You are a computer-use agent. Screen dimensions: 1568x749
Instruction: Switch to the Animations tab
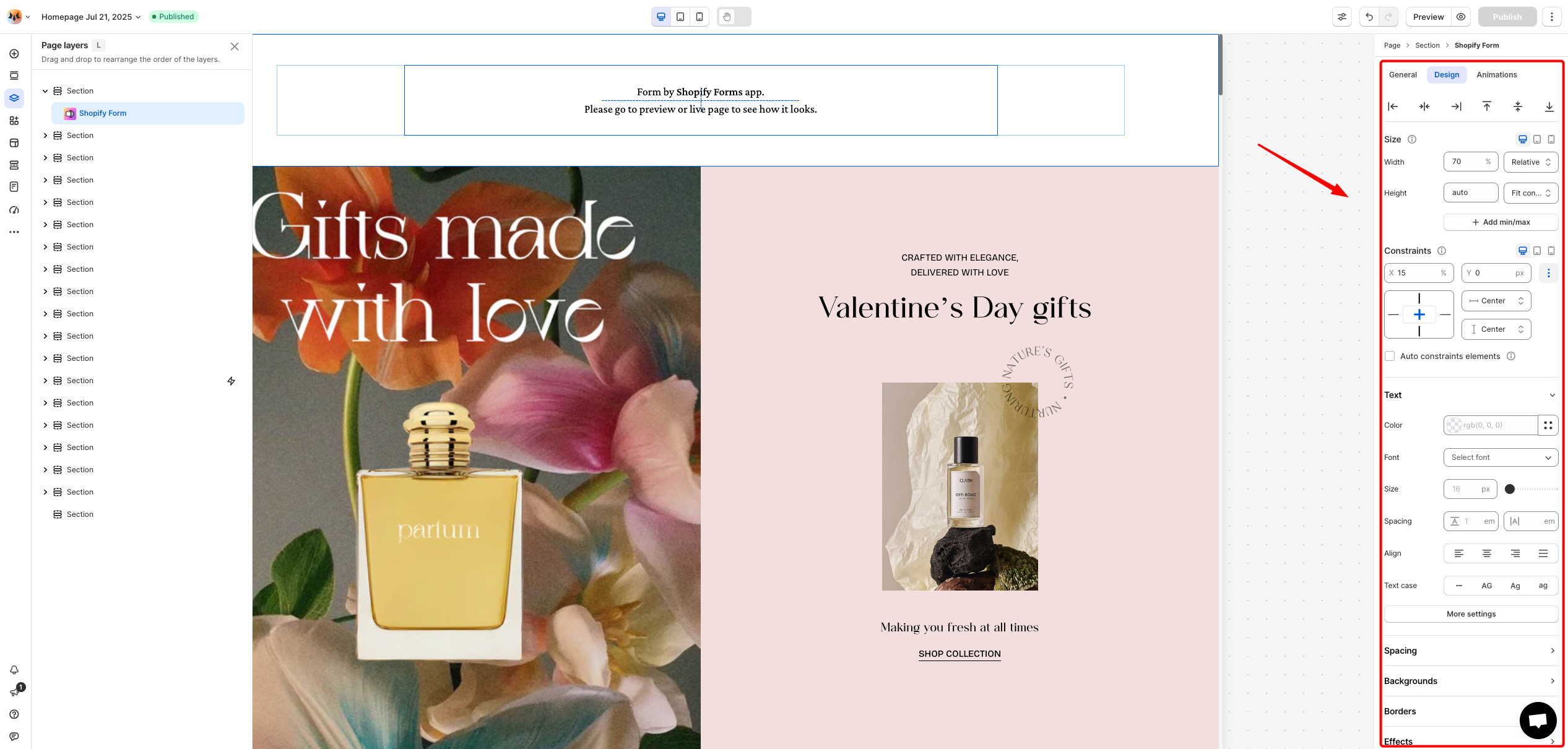coord(1496,75)
